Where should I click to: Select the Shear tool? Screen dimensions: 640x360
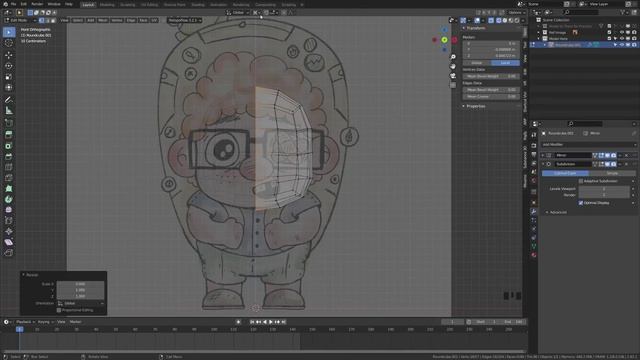pyautogui.click(x=9, y=242)
